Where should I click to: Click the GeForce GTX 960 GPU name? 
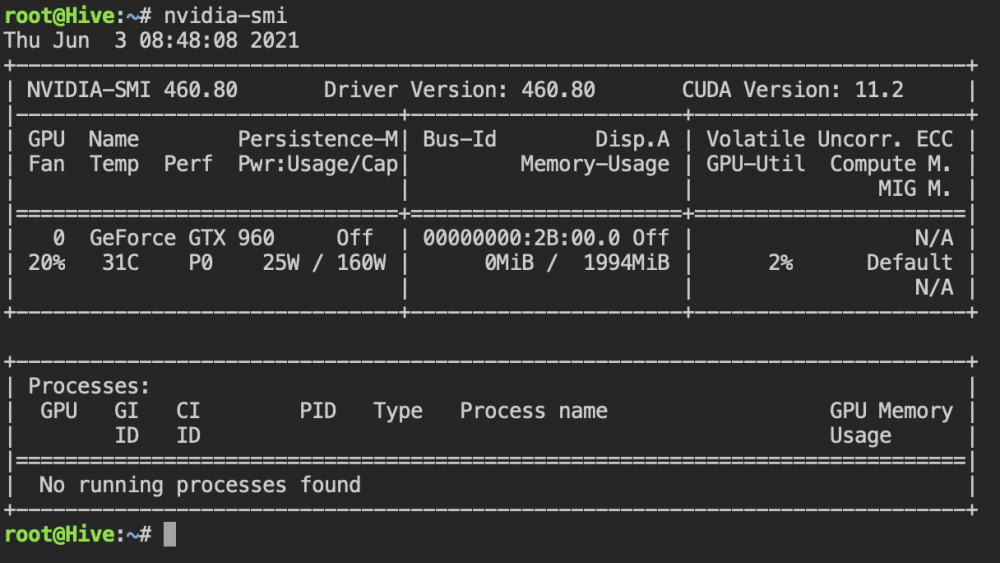click(x=182, y=238)
